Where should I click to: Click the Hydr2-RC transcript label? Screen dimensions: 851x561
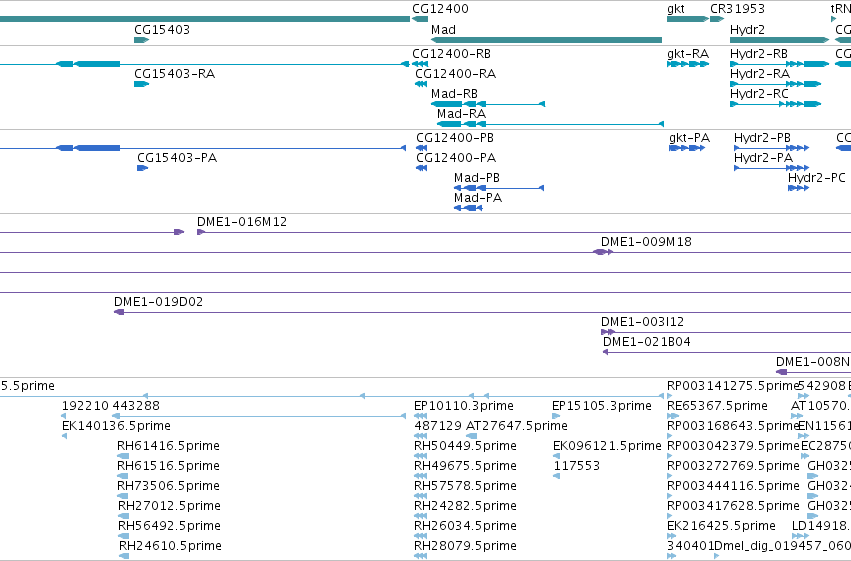(x=759, y=94)
